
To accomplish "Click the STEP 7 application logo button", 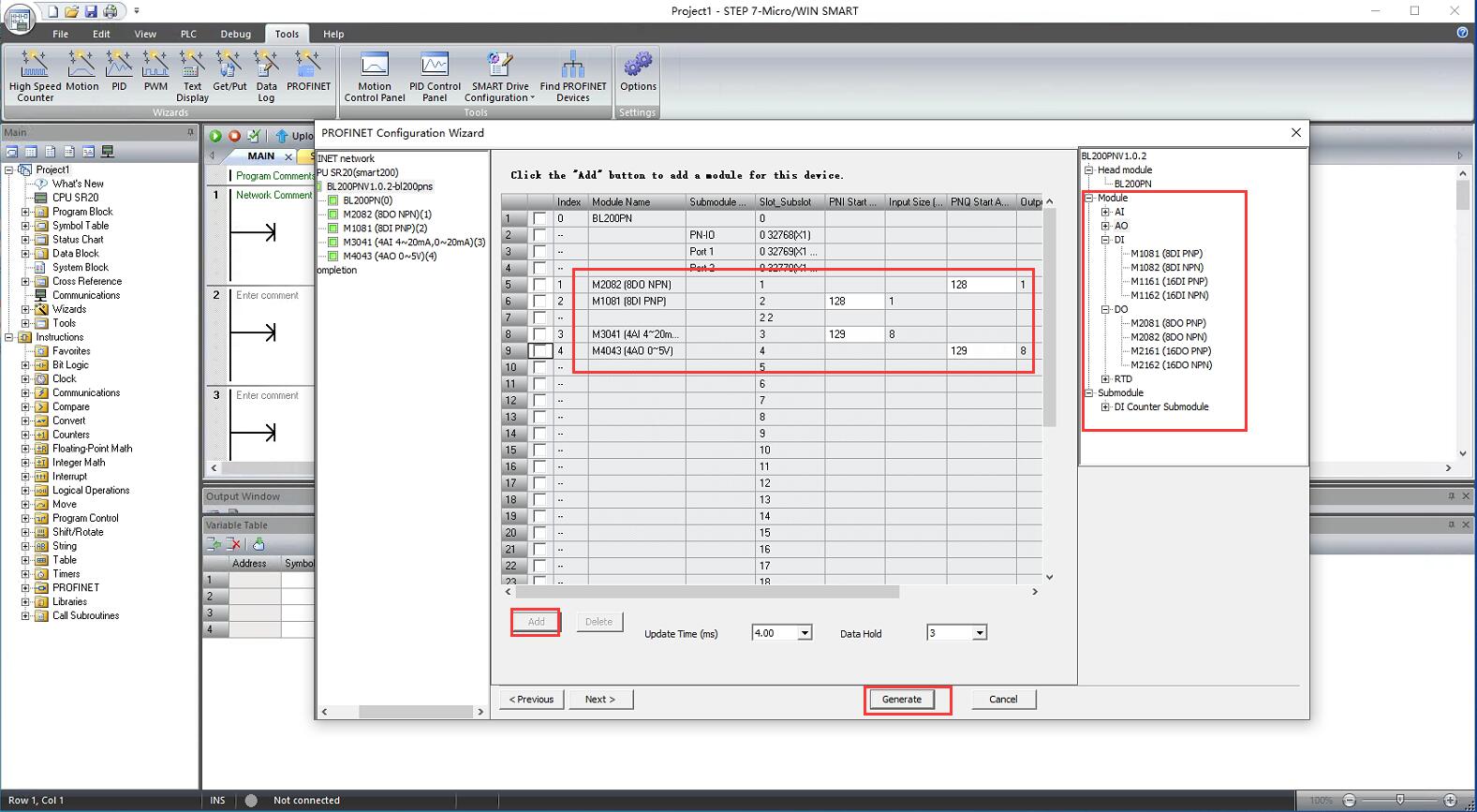I will (x=20, y=20).
